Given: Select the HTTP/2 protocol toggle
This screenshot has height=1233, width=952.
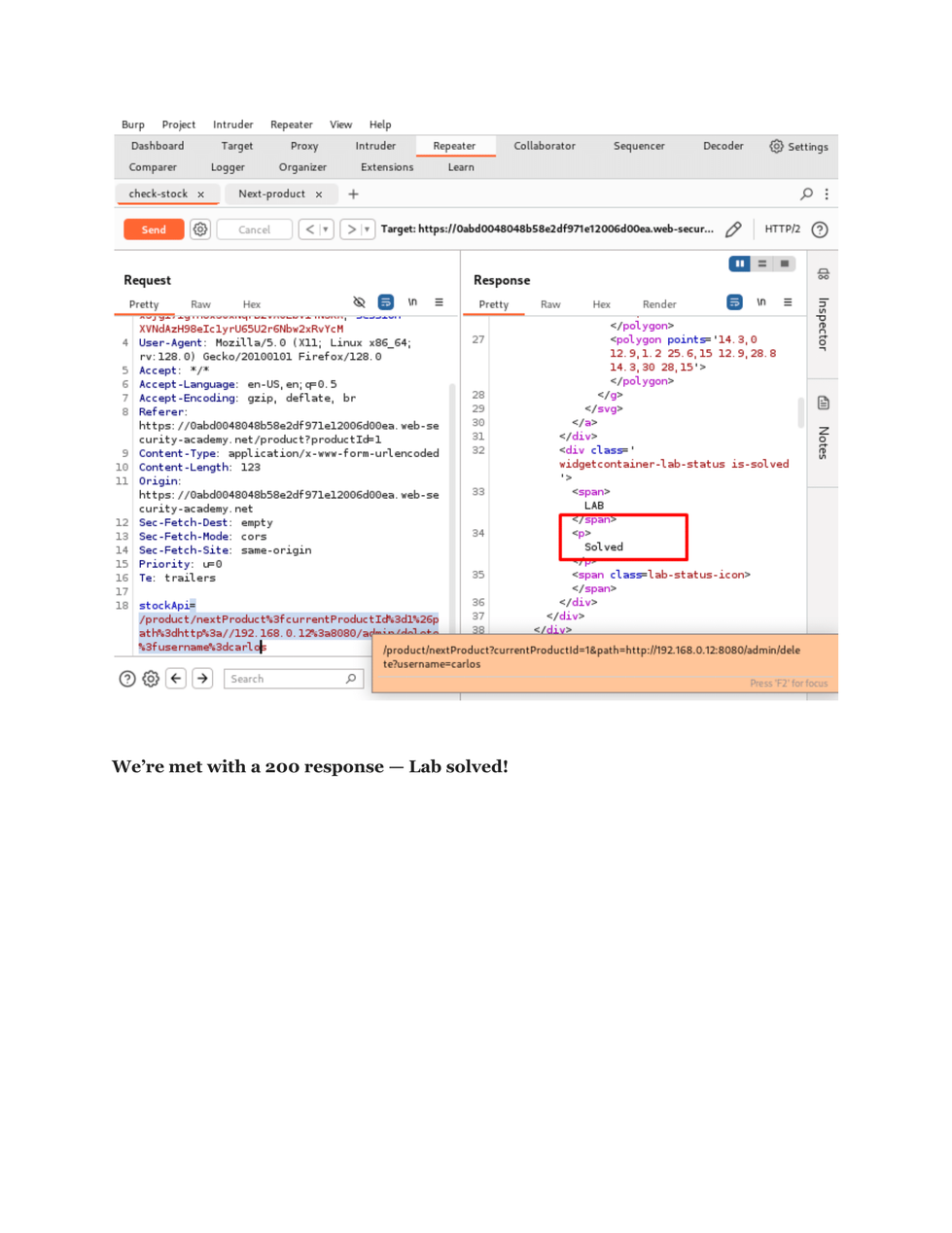Looking at the screenshot, I should coord(782,229).
